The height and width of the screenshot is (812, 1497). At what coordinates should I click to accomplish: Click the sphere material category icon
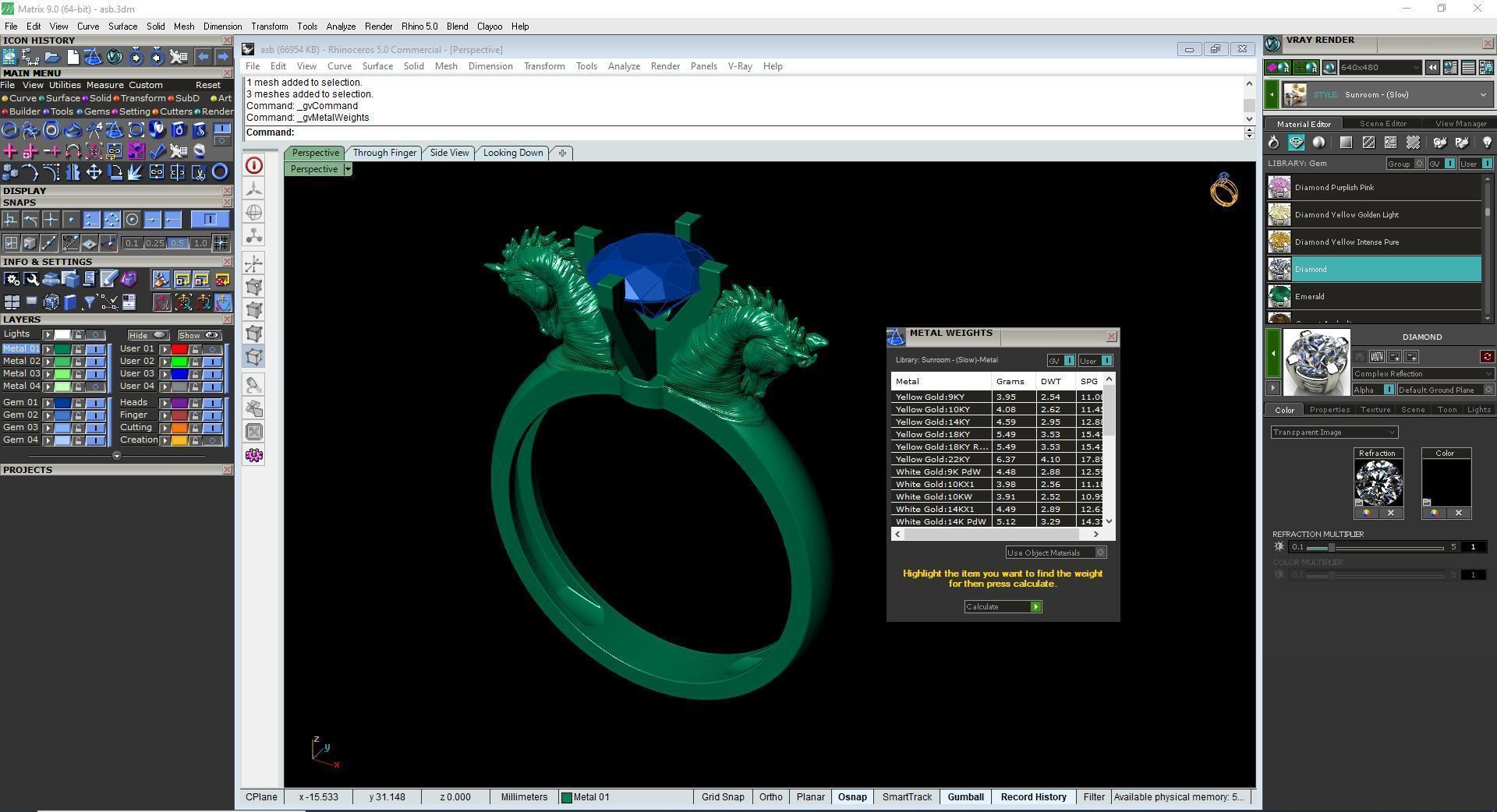1318,143
